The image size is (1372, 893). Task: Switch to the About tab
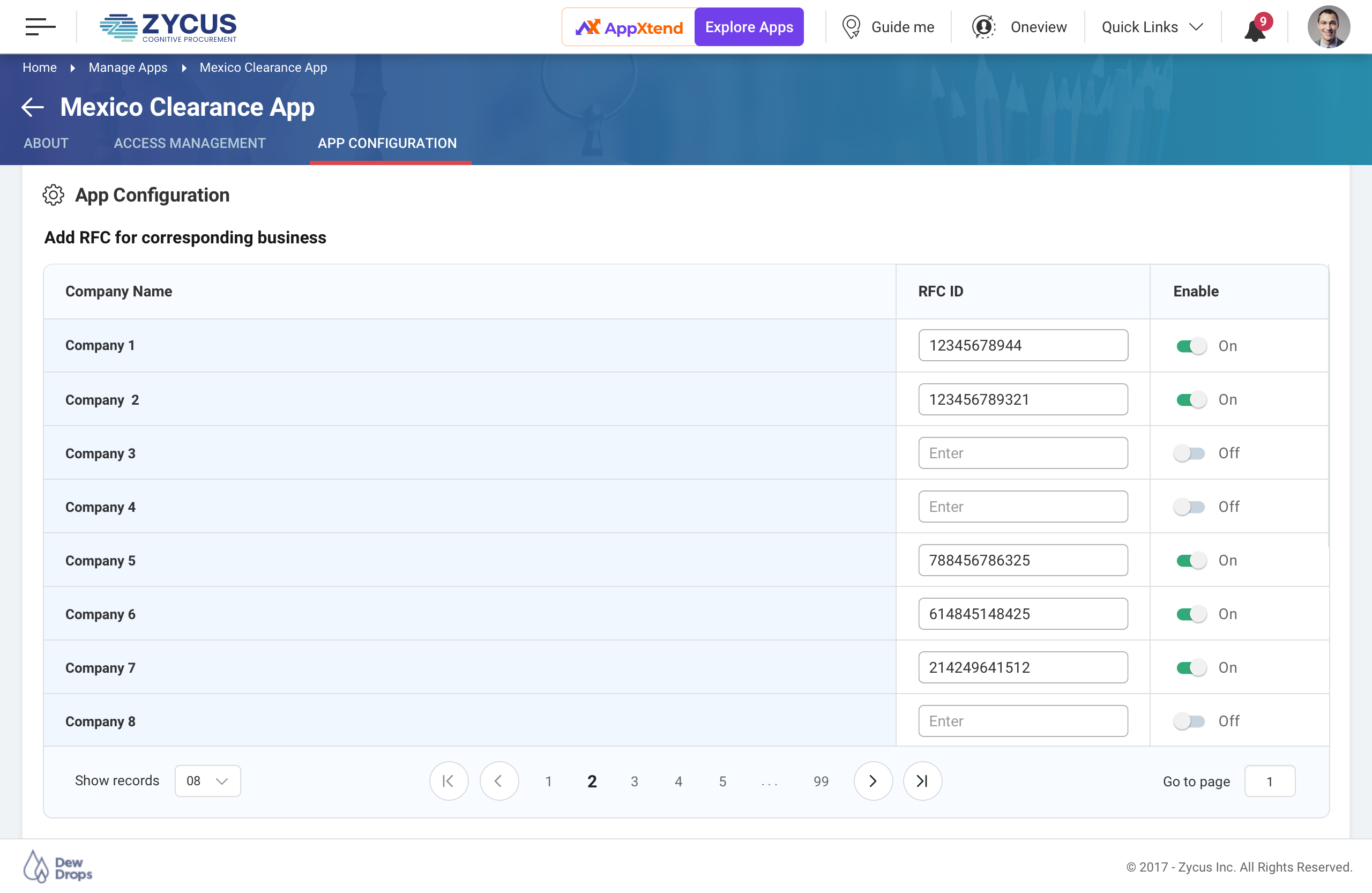[x=46, y=144]
